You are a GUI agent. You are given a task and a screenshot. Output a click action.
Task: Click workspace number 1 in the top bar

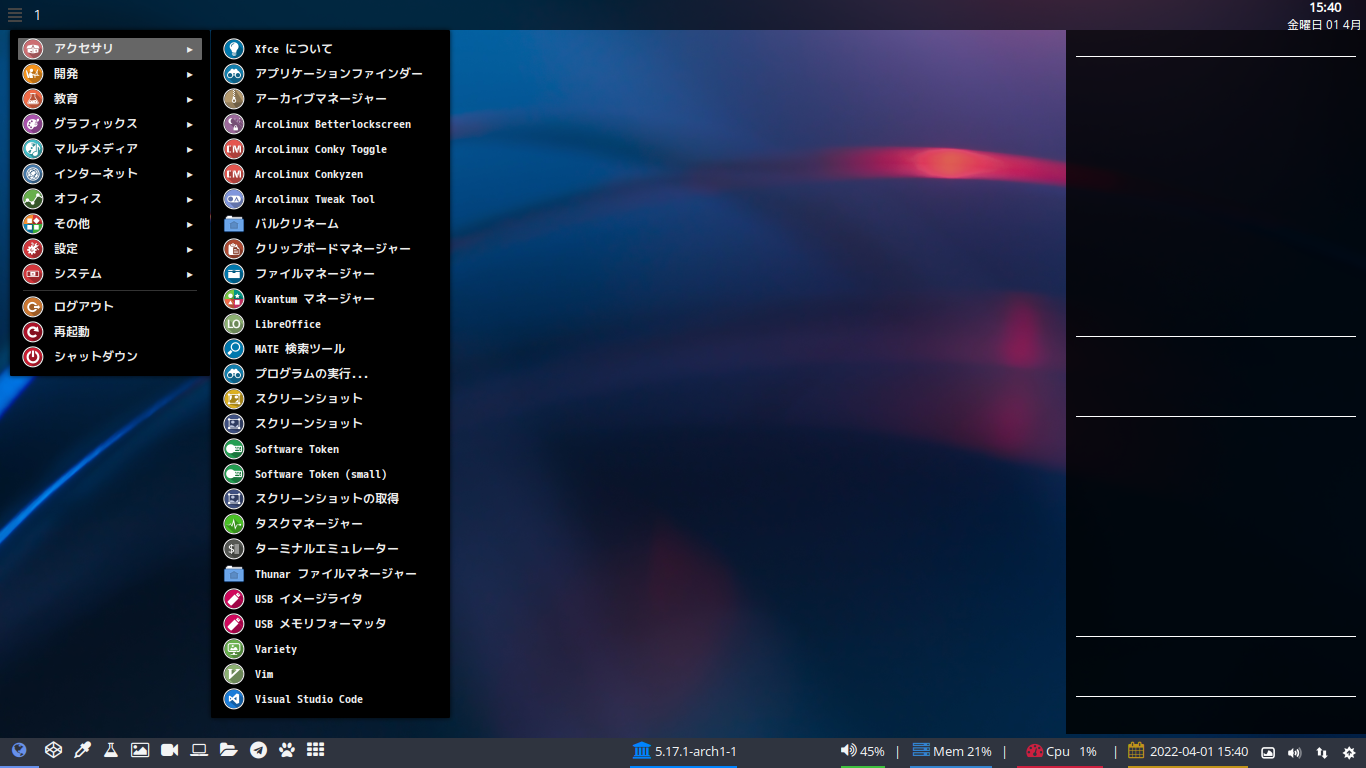38,15
